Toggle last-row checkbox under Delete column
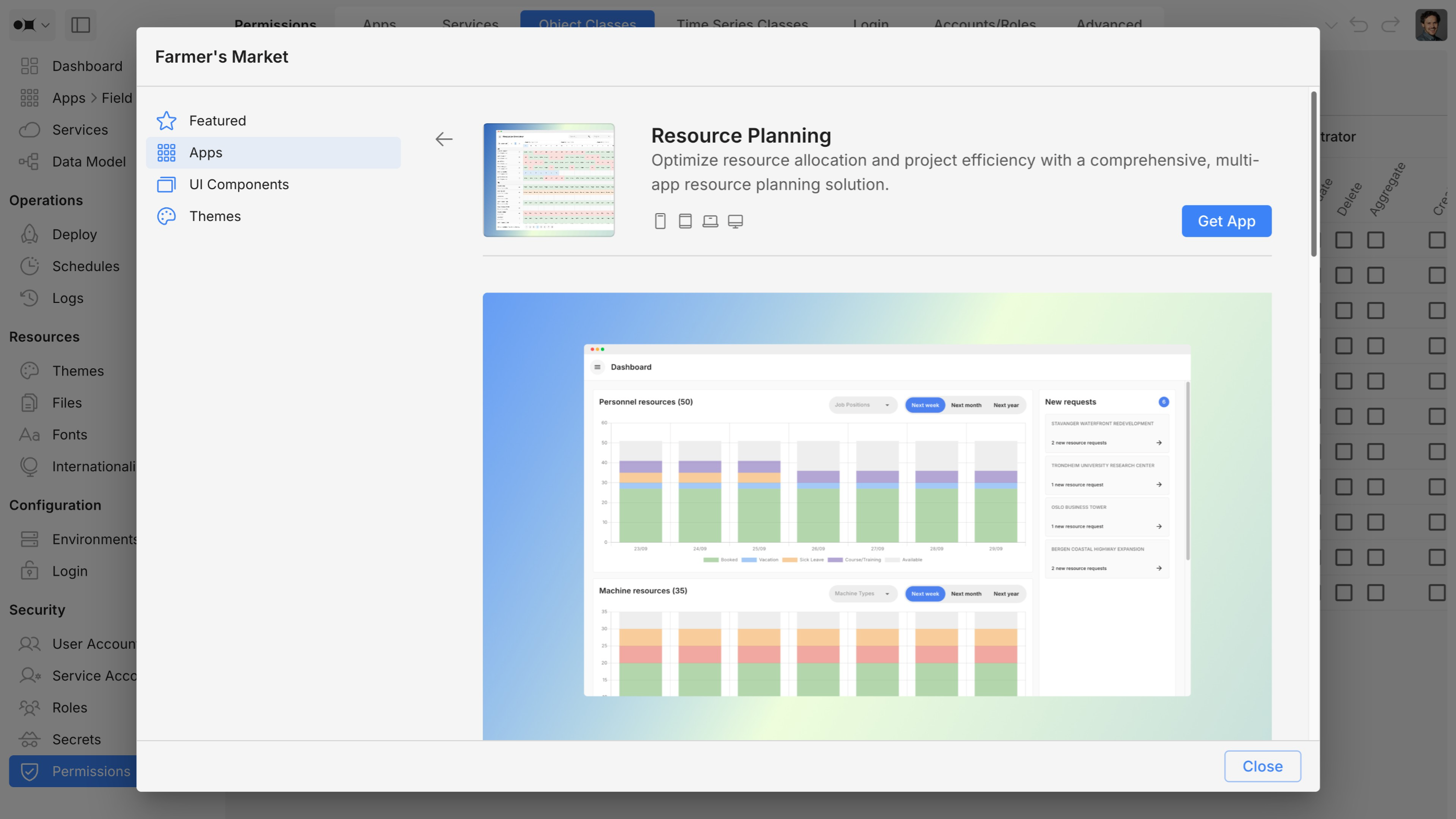 pos(1344,592)
